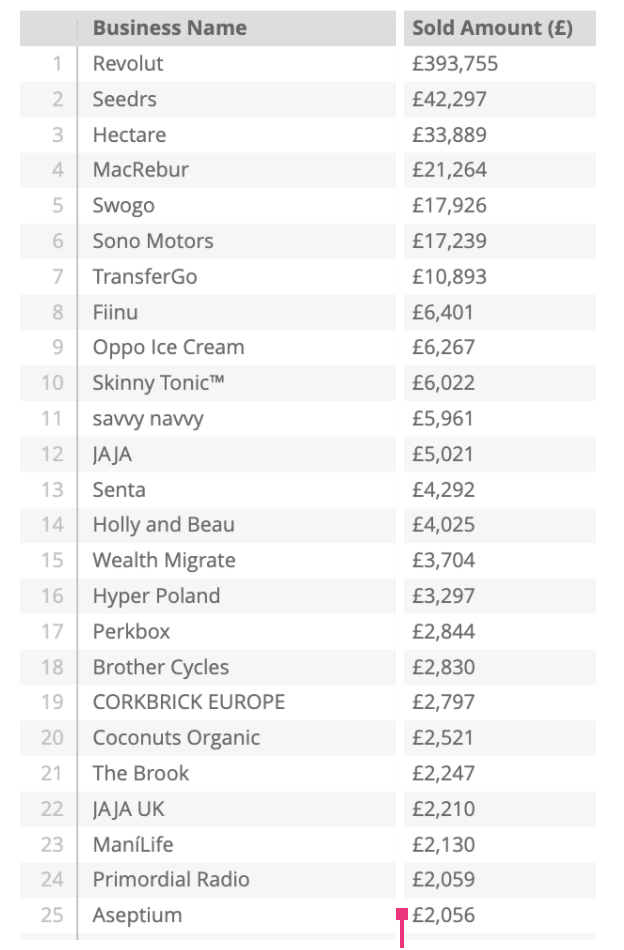Select row number 12 for JAJA
The height and width of the screenshot is (950, 624).
pos(52,454)
